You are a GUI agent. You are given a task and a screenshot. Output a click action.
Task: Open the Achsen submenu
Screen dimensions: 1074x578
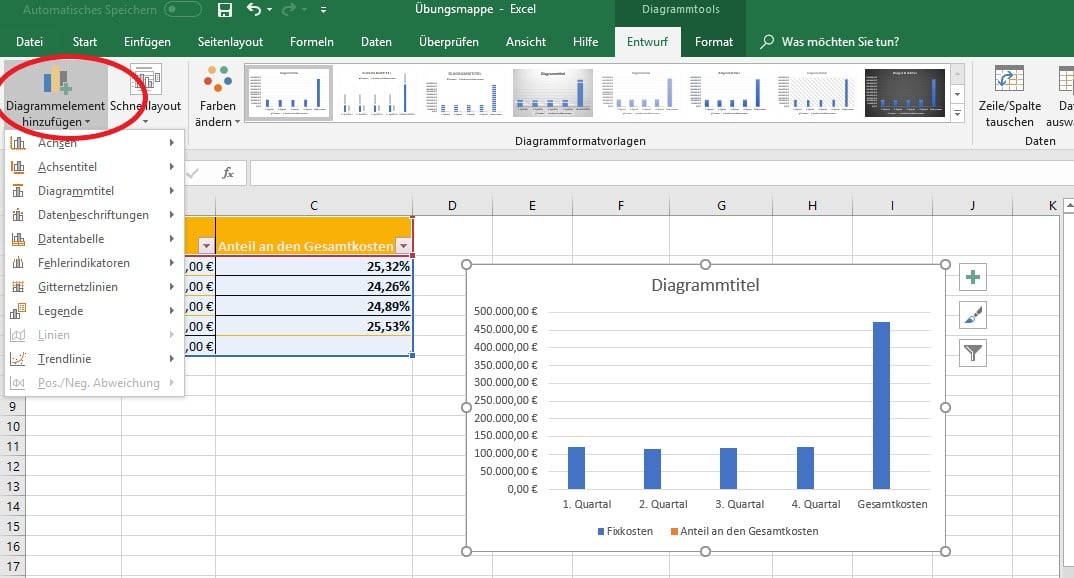point(95,142)
